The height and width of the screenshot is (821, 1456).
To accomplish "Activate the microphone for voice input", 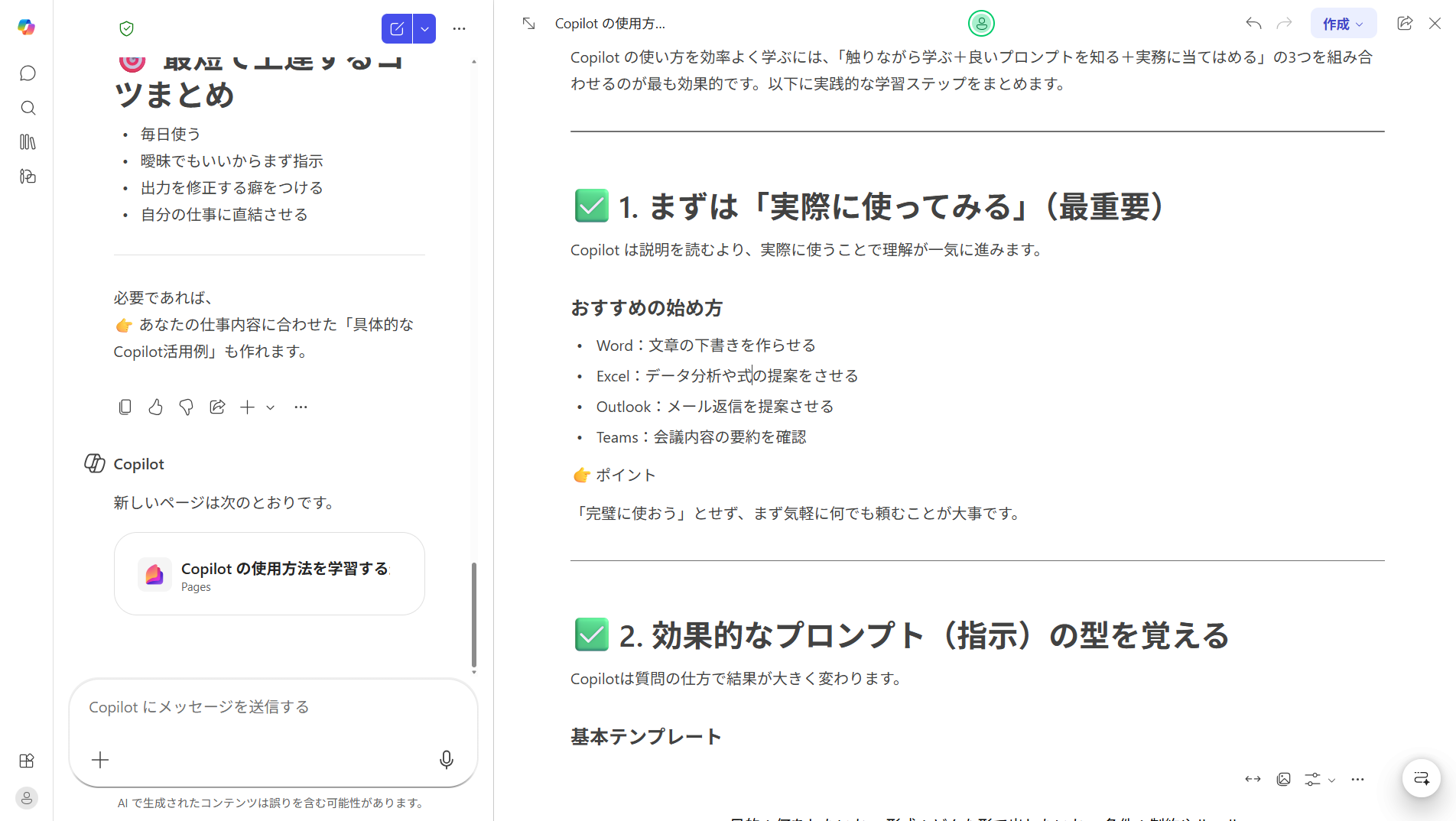I will point(447,760).
